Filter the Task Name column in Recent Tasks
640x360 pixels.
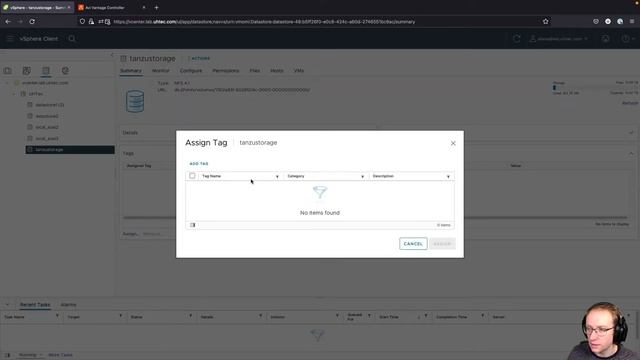coord(57,316)
